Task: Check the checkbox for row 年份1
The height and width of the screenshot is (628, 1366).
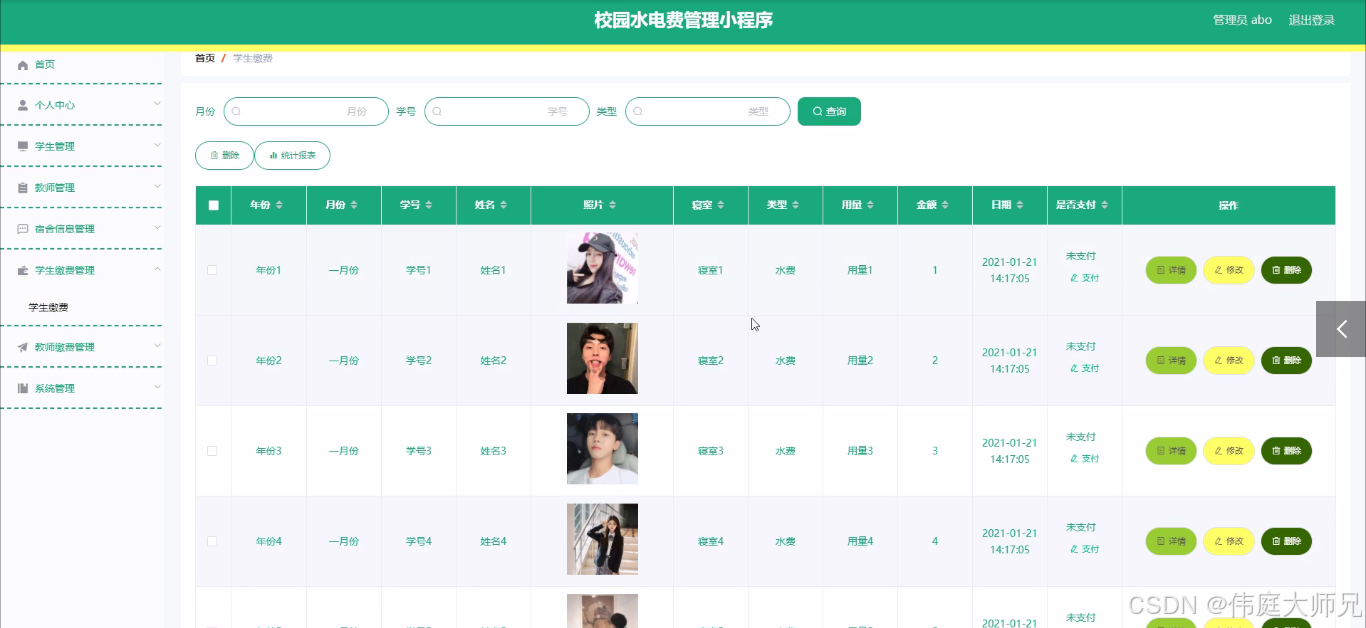Action: pyautogui.click(x=212, y=270)
